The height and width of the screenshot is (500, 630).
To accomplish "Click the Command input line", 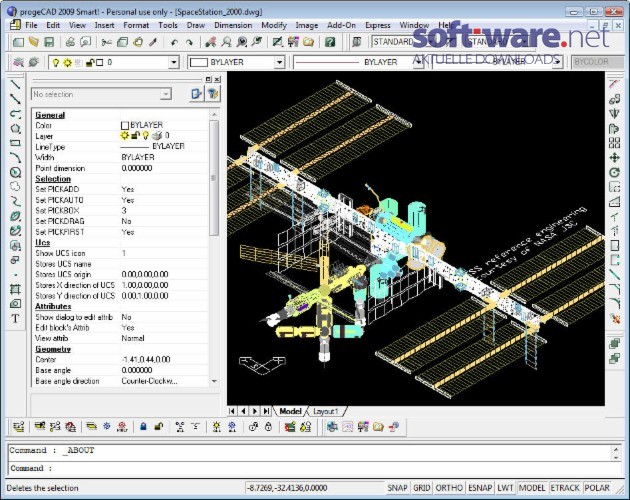I will click(313, 468).
